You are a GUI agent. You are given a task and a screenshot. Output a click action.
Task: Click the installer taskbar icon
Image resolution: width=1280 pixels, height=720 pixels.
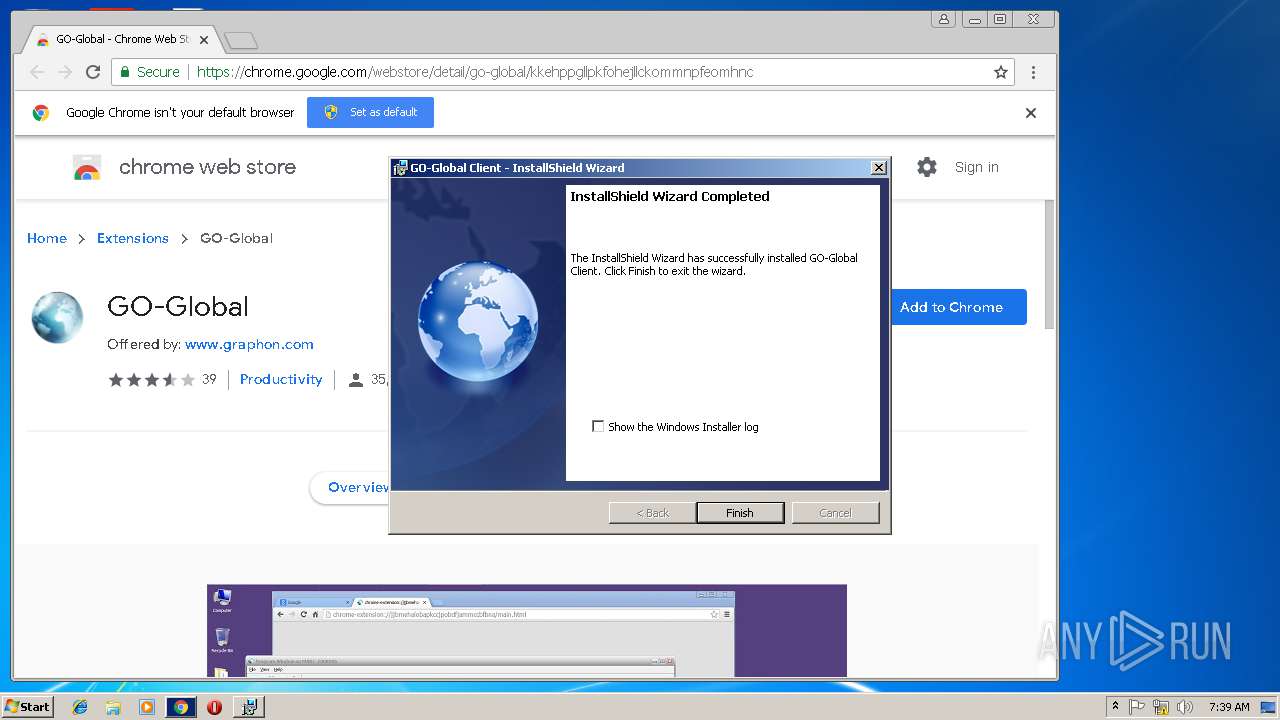pyautogui.click(x=249, y=707)
